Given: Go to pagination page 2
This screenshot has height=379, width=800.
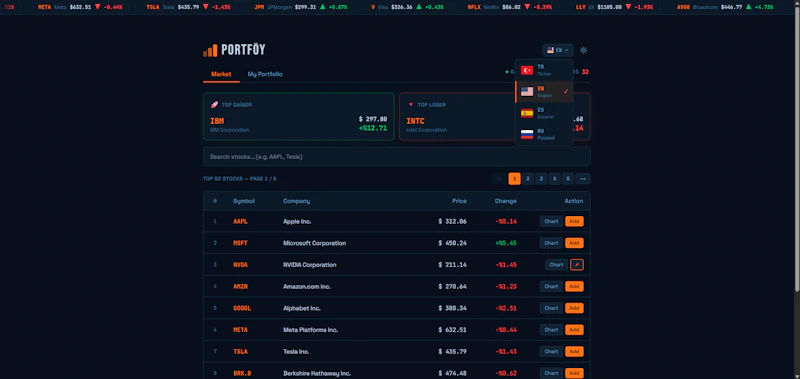Looking at the screenshot, I should pos(528,179).
